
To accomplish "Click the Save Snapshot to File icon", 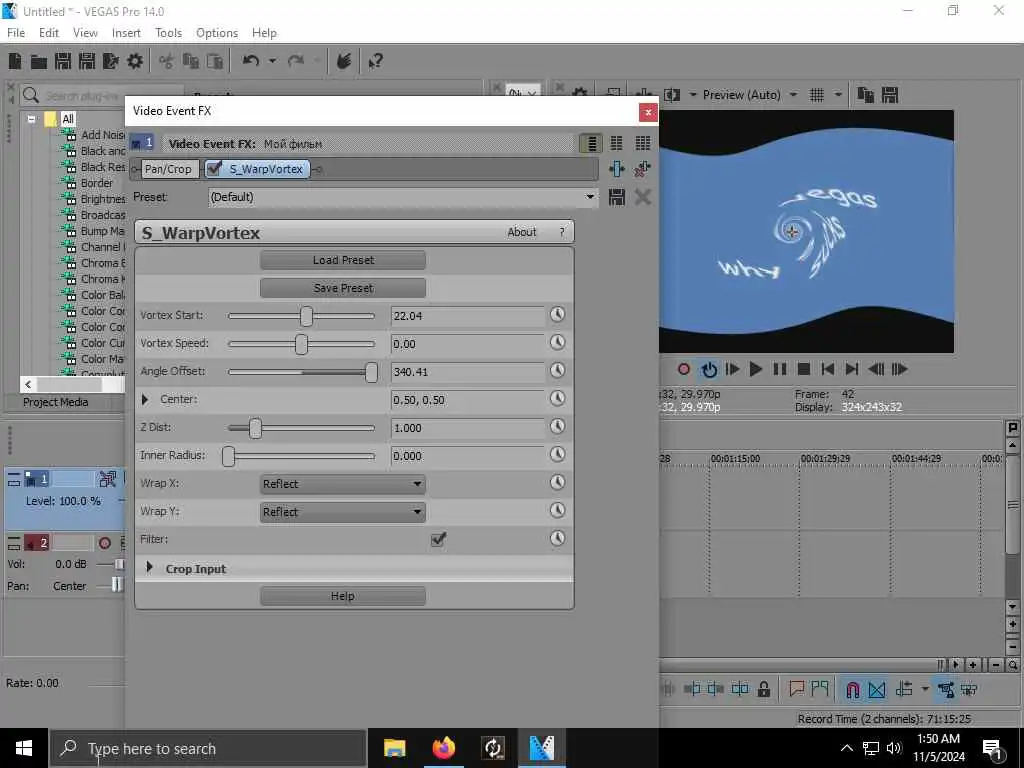I will click(x=890, y=95).
